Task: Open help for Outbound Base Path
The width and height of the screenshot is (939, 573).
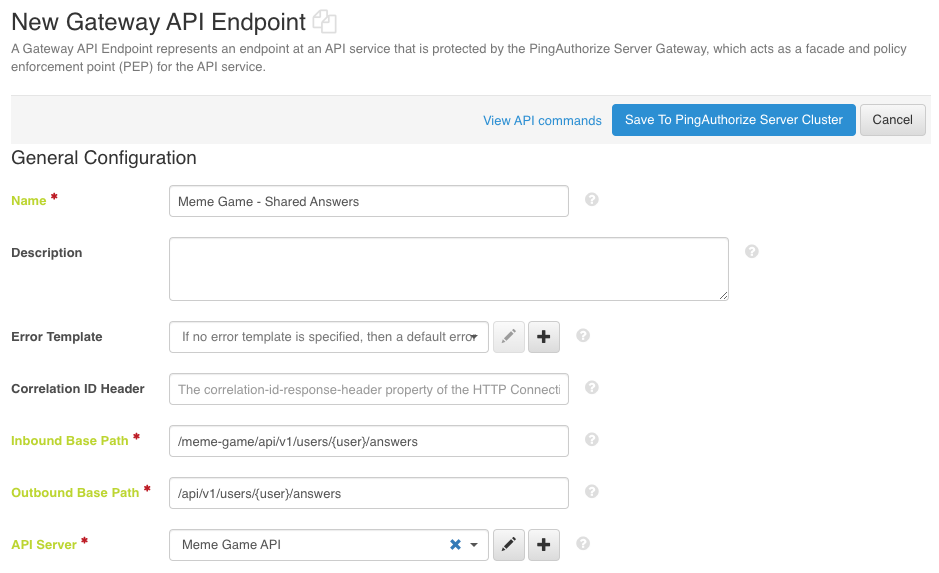Action: click(x=591, y=492)
